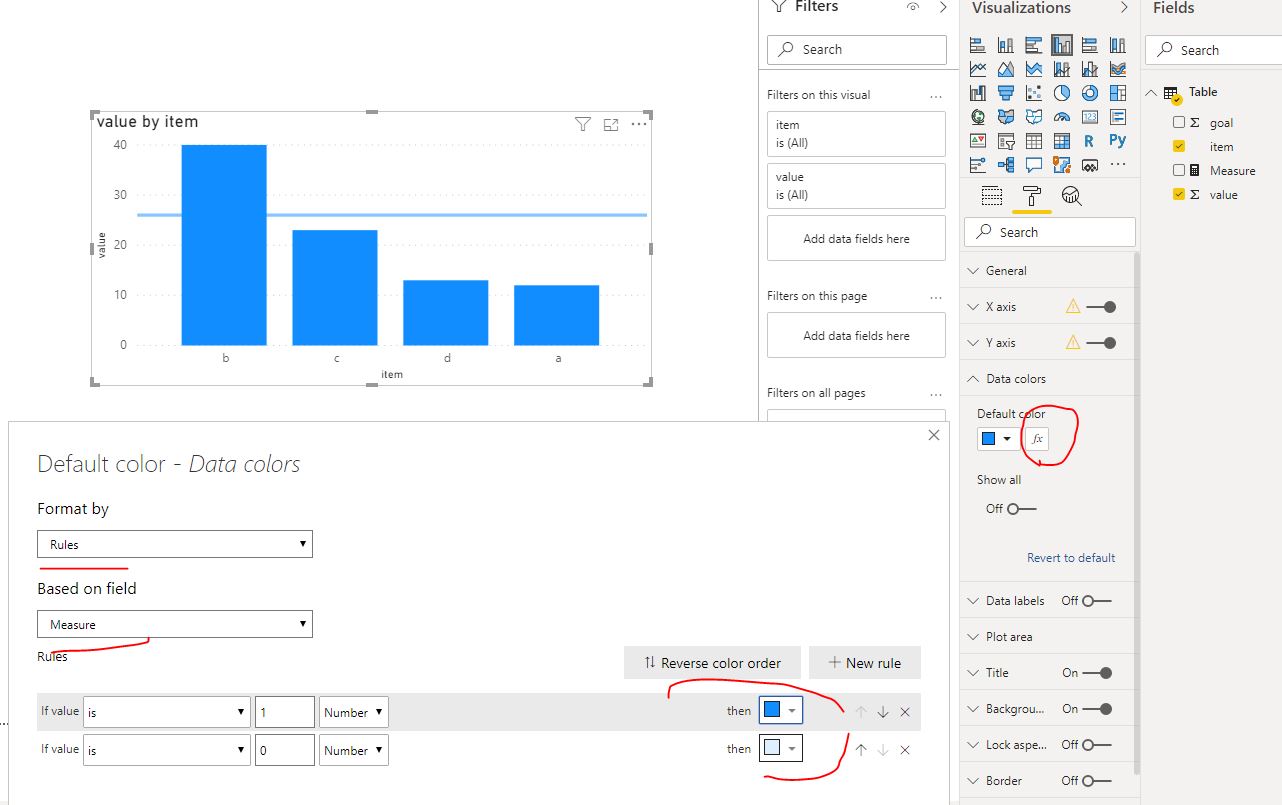Switch to the Fields well tab
The image size is (1282, 805).
pyautogui.click(x=991, y=196)
